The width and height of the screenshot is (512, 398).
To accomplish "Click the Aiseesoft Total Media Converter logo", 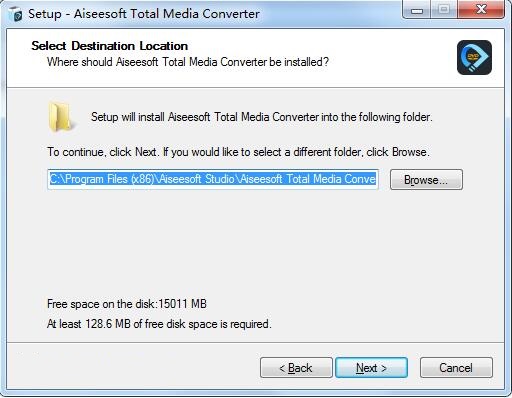I will click(474, 57).
